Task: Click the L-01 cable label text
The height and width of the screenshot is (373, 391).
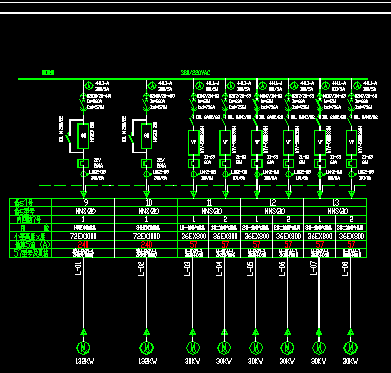Action: pyautogui.click(x=78, y=269)
